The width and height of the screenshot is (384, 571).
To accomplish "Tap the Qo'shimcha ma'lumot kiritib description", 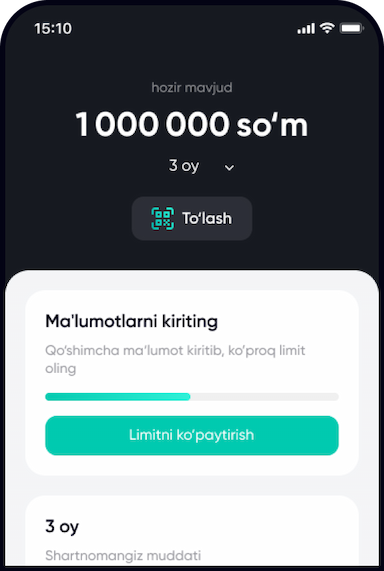I will [175, 359].
